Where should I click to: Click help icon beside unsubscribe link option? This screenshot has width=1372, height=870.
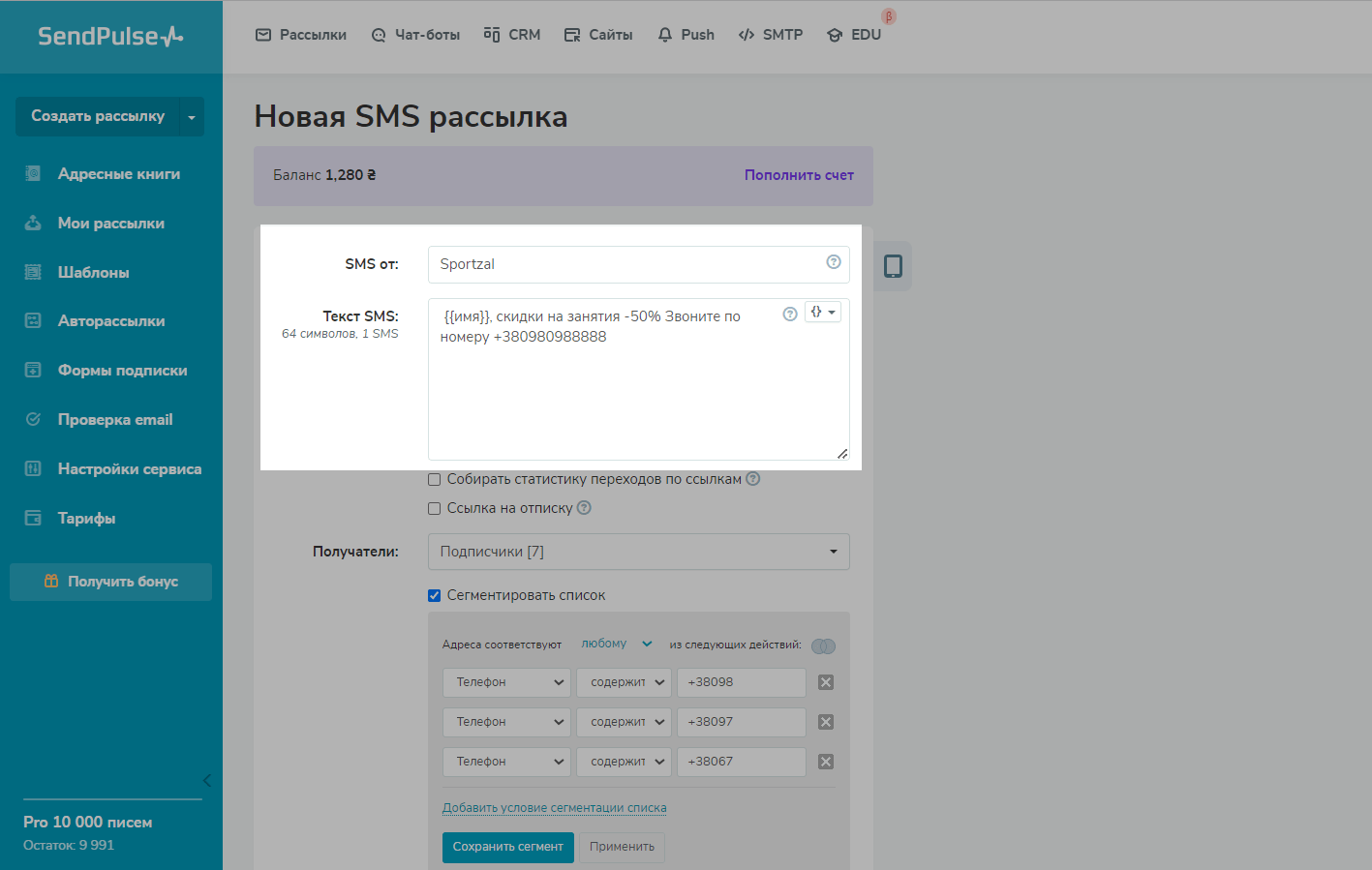[x=584, y=508]
